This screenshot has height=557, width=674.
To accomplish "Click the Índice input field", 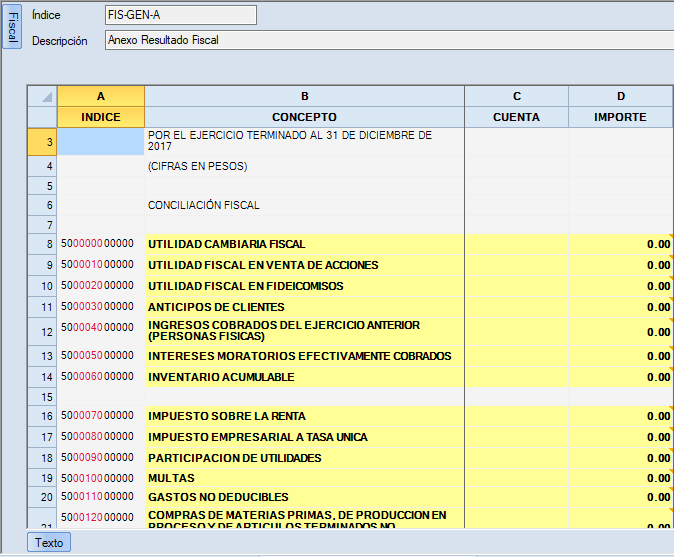I will (x=180, y=15).
